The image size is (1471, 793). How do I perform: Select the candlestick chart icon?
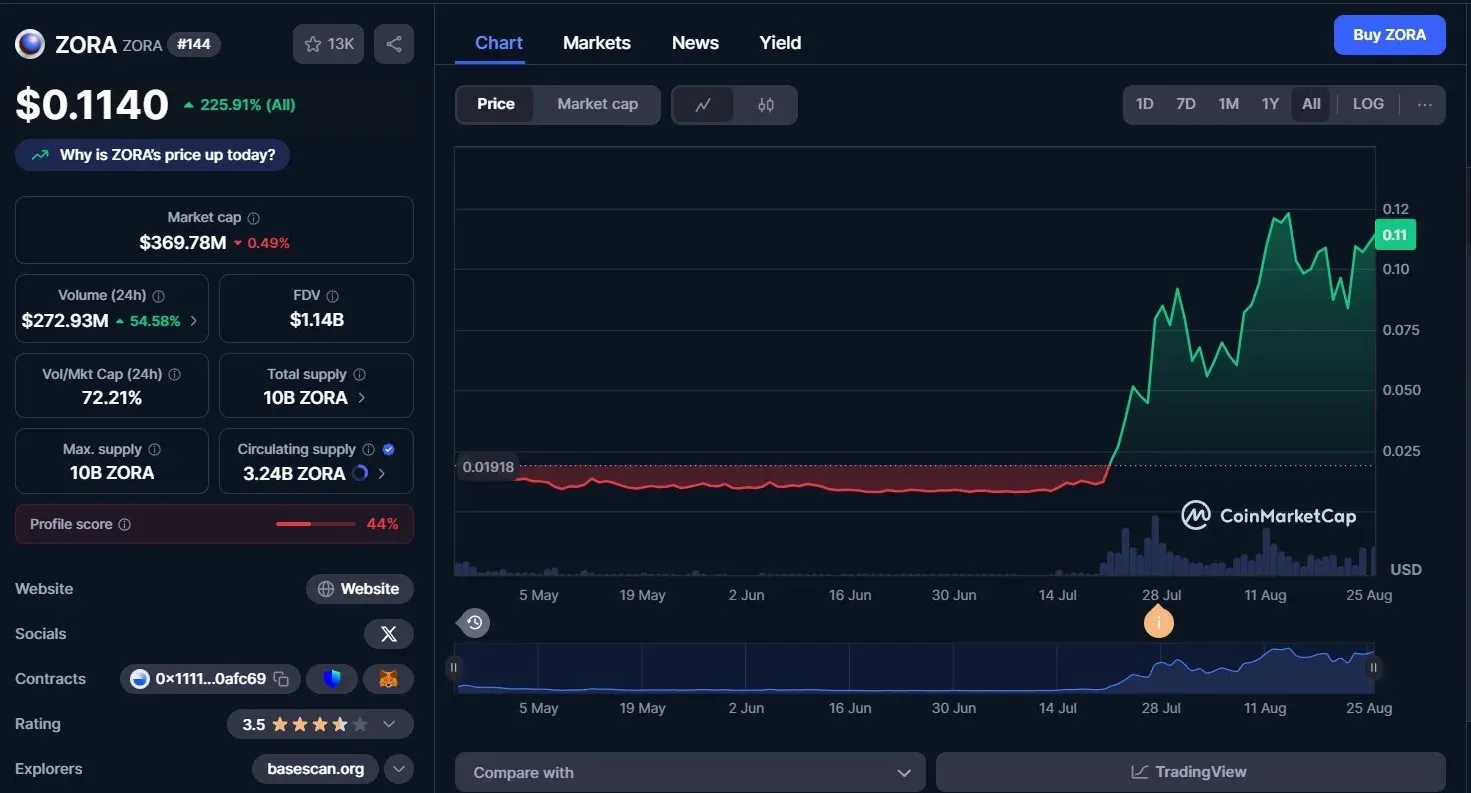(x=766, y=104)
